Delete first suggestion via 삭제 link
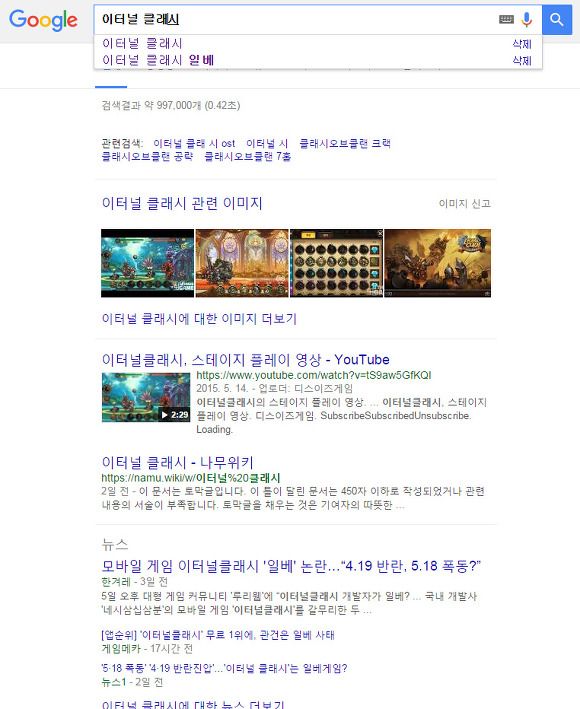The width and height of the screenshot is (580, 709). 522,44
